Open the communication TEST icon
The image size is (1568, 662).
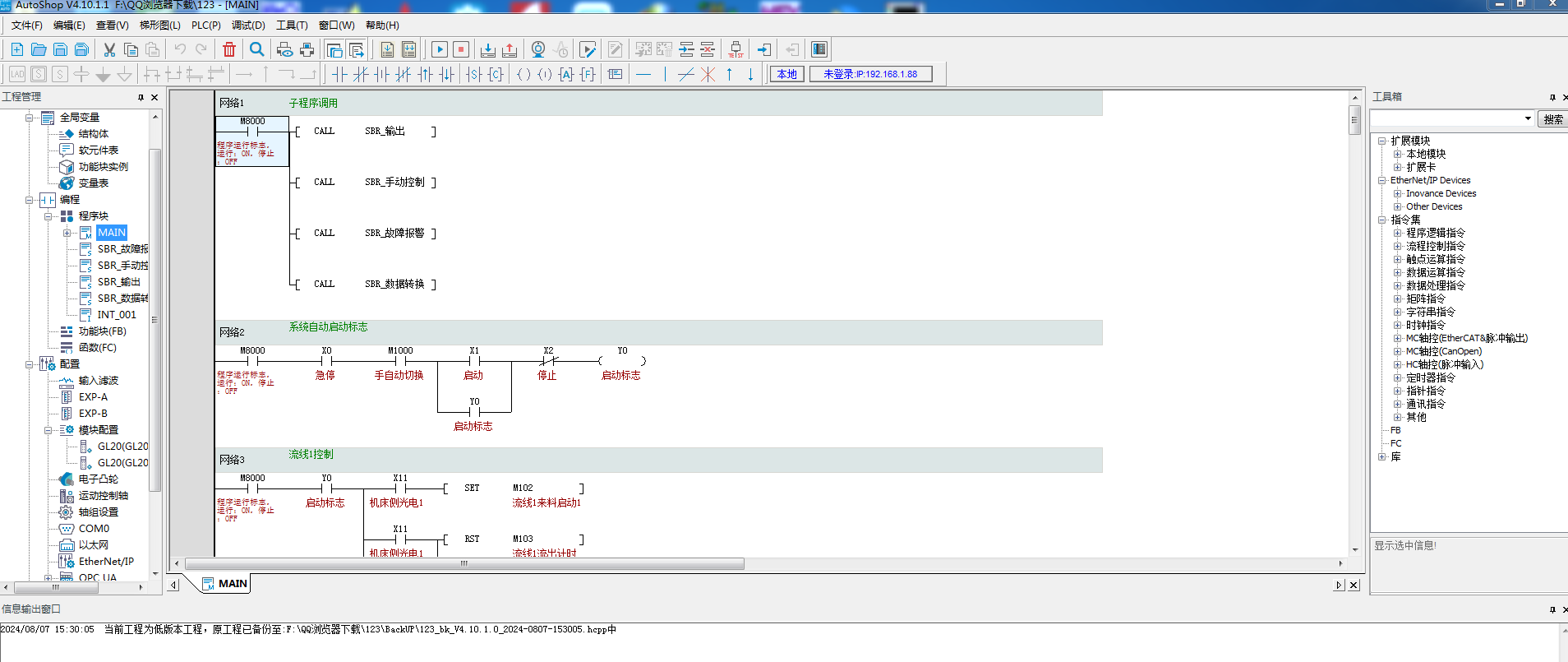pos(736,49)
